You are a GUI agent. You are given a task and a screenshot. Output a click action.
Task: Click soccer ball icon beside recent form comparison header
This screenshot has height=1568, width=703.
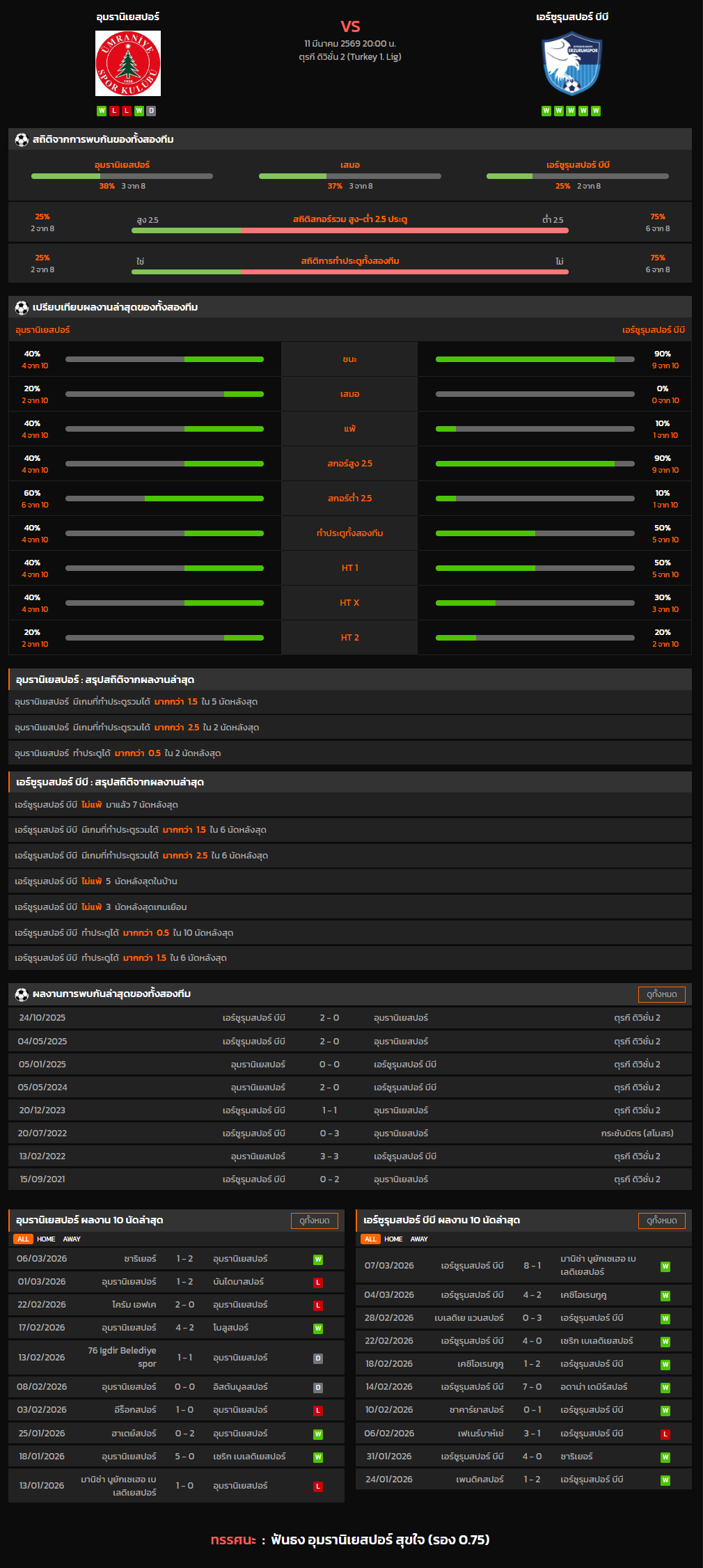pyautogui.click(x=22, y=307)
